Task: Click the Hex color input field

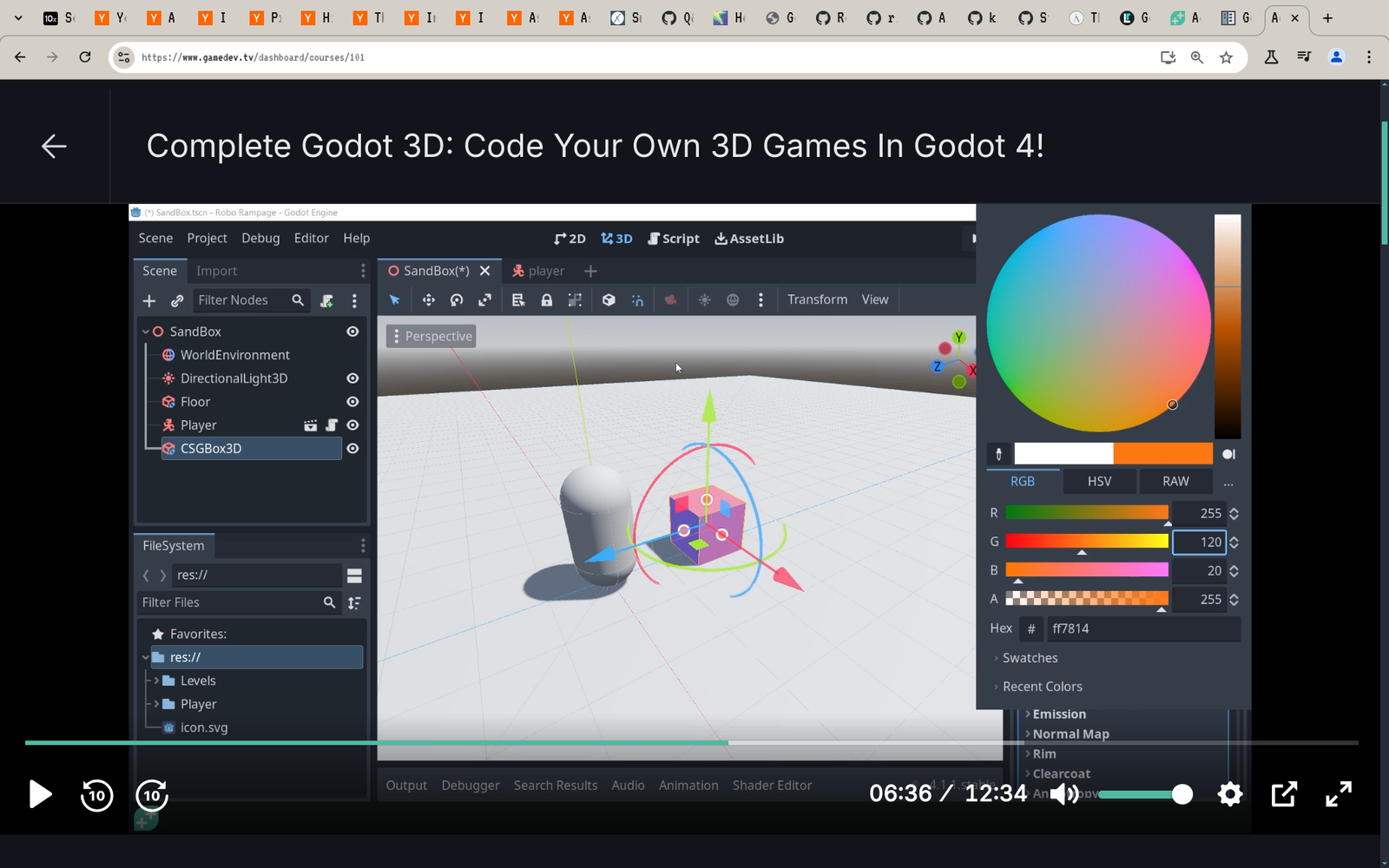Action: click(x=1142, y=628)
